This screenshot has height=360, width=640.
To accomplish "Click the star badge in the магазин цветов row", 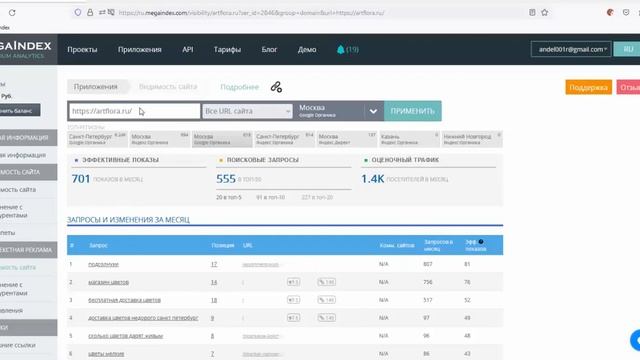I will (x=293, y=282).
